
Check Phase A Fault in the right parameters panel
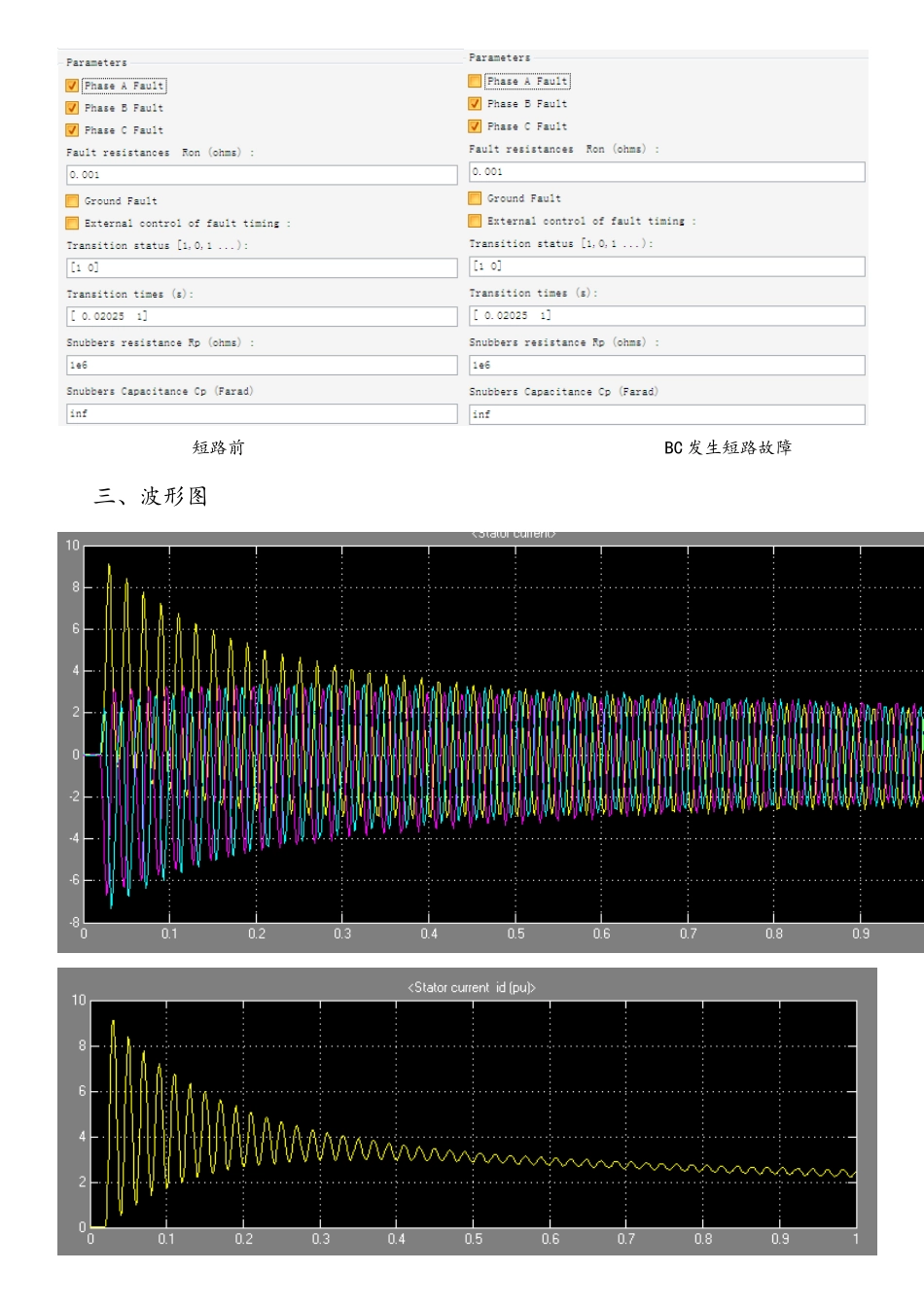[475, 82]
